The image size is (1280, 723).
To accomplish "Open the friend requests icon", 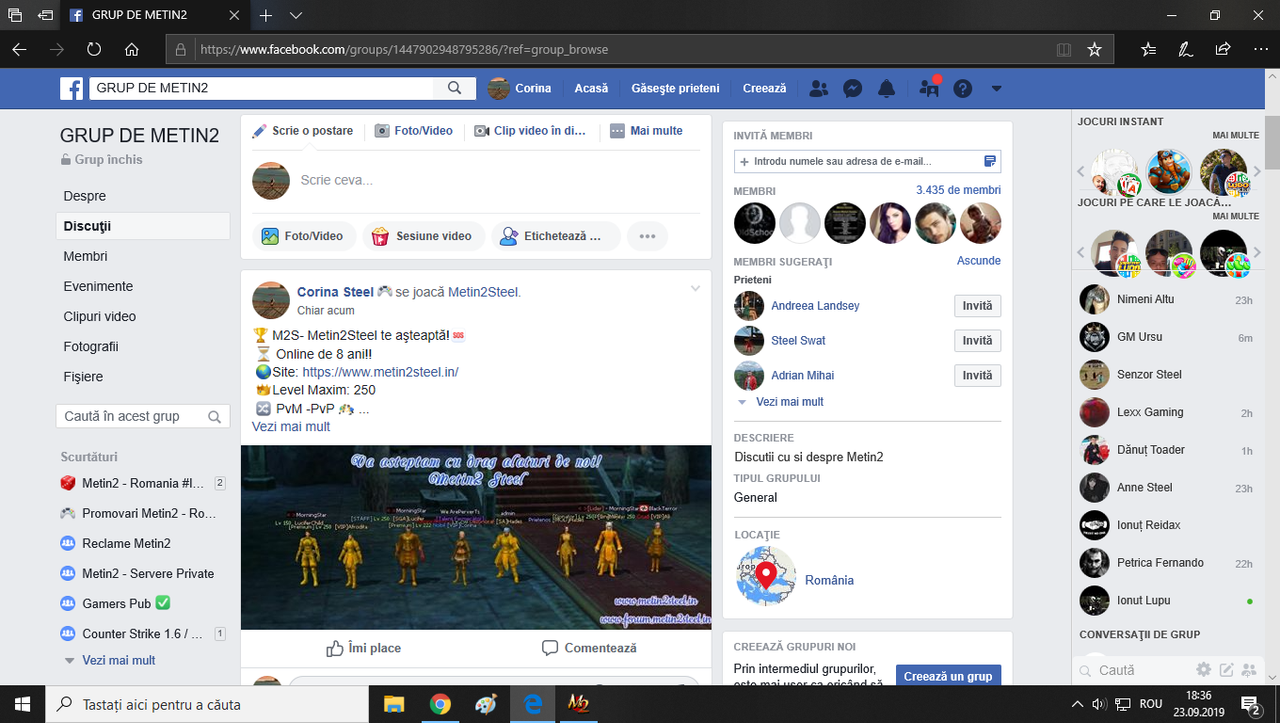I will coord(819,88).
